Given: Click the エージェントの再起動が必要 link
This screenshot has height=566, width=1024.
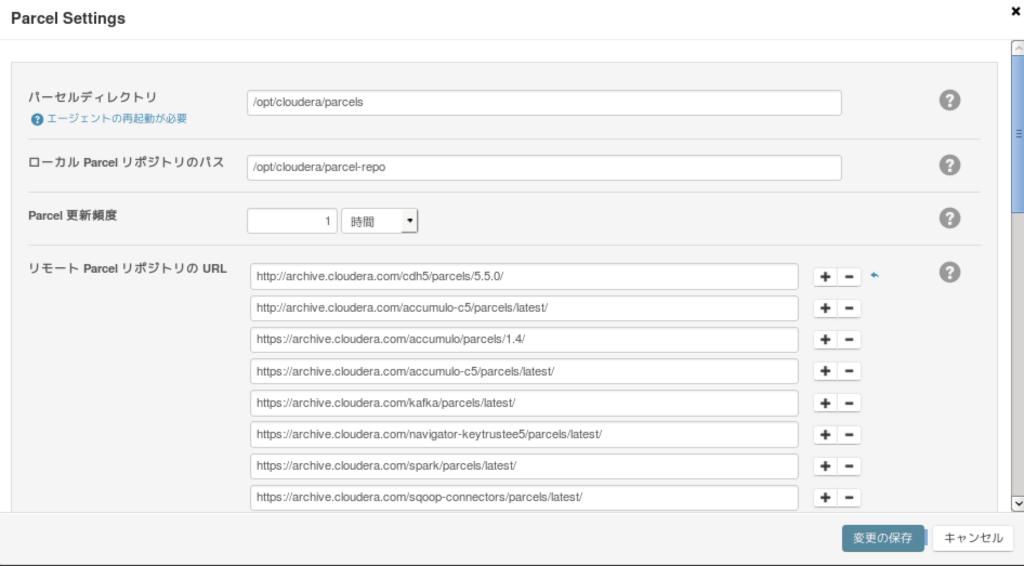Looking at the screenshot, I should (x=117, y=118).
